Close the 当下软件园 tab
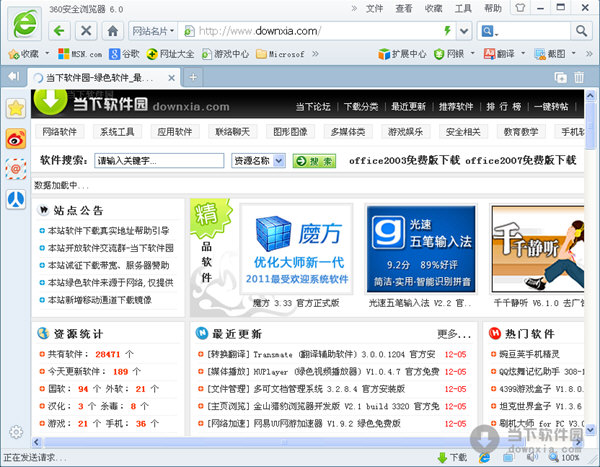This screenshot has height=467, width=600. 172,78
